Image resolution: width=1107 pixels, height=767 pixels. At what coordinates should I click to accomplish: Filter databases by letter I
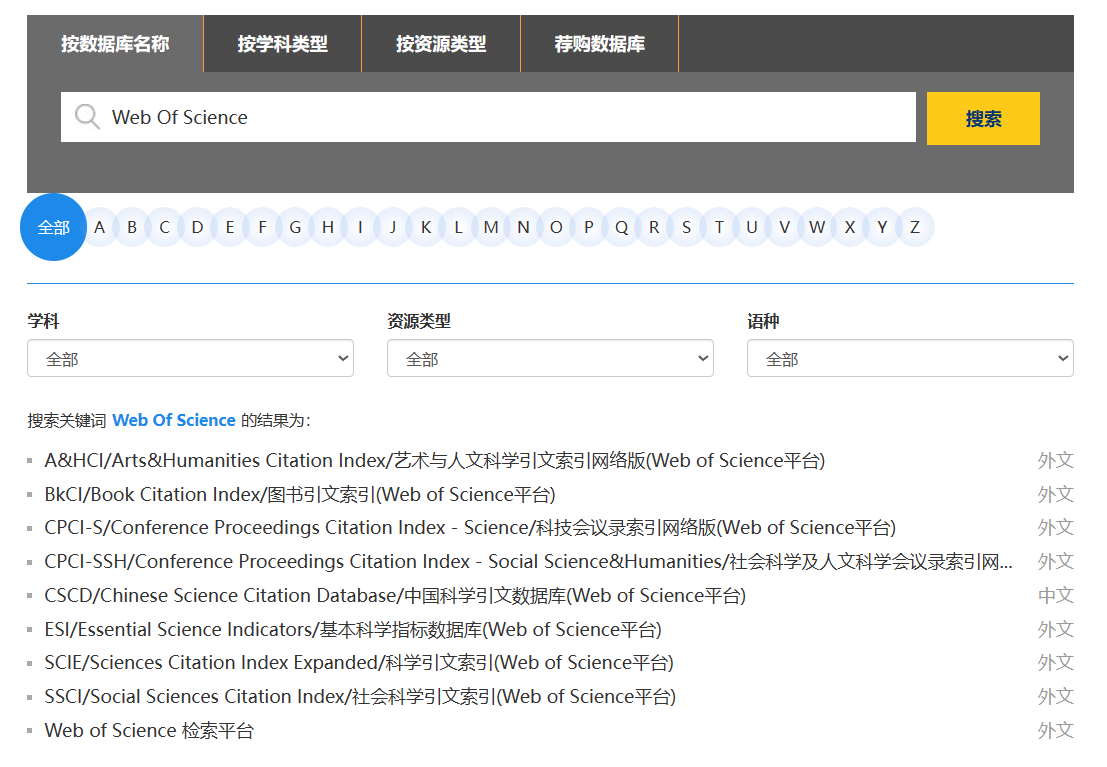point(360,227)
